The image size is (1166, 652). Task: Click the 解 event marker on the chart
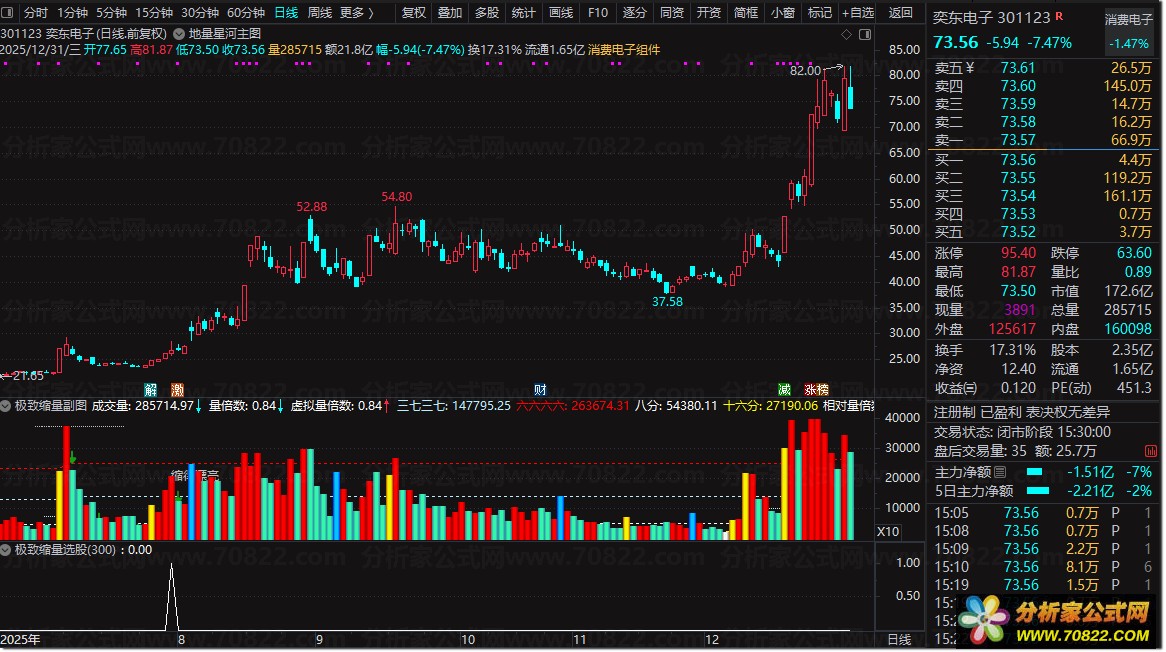coord(151,390)
